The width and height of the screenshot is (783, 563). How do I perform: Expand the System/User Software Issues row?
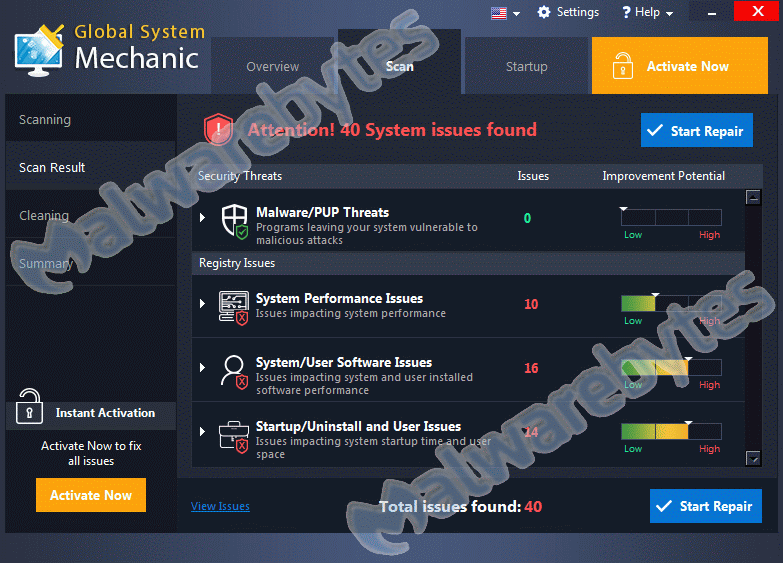[x=202, y=367]
